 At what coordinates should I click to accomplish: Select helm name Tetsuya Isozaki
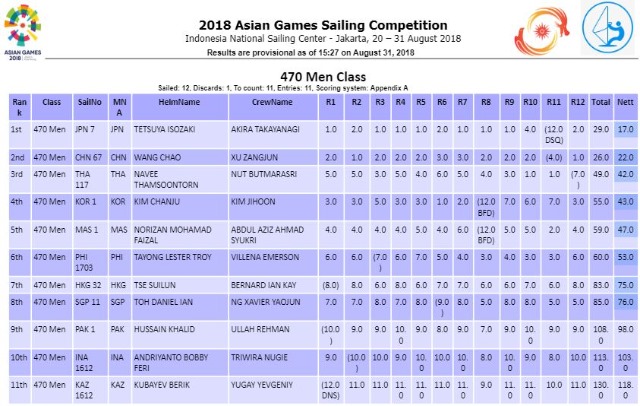(x=180, y=130)
